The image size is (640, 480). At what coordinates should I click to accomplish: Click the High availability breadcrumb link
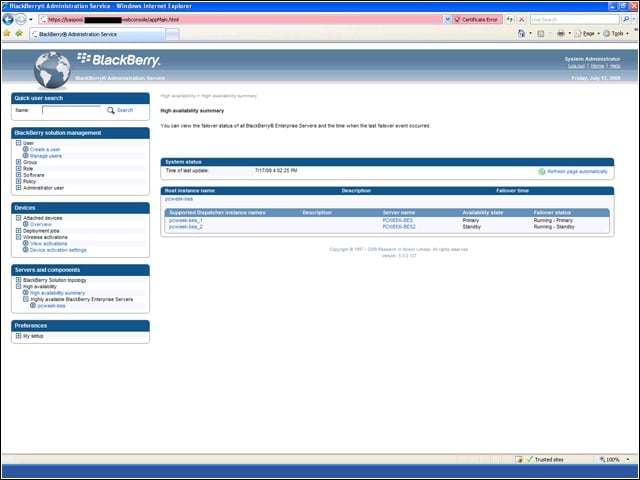pos(178,96)
